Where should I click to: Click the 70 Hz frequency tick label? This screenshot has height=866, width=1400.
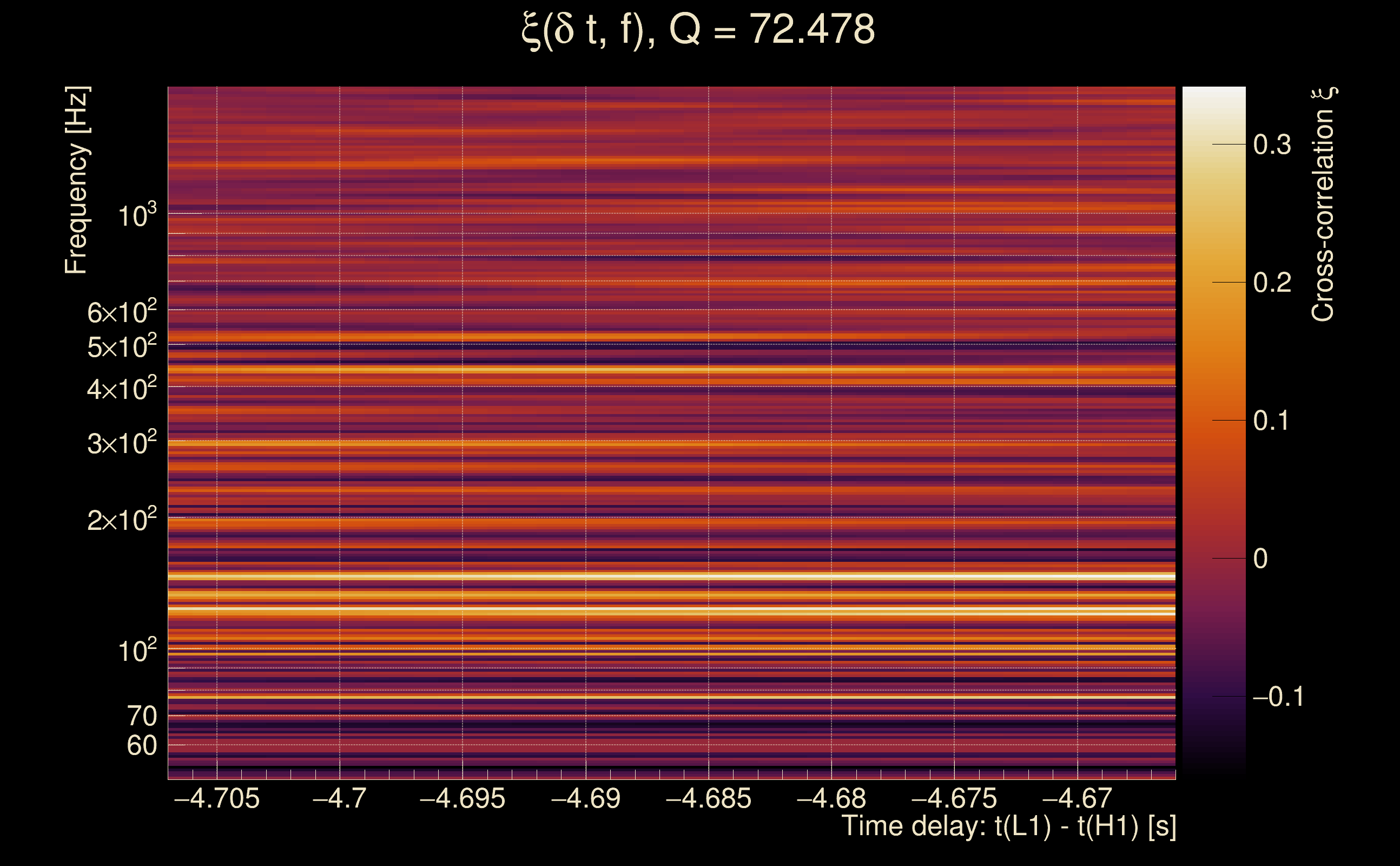pos(141,716)
